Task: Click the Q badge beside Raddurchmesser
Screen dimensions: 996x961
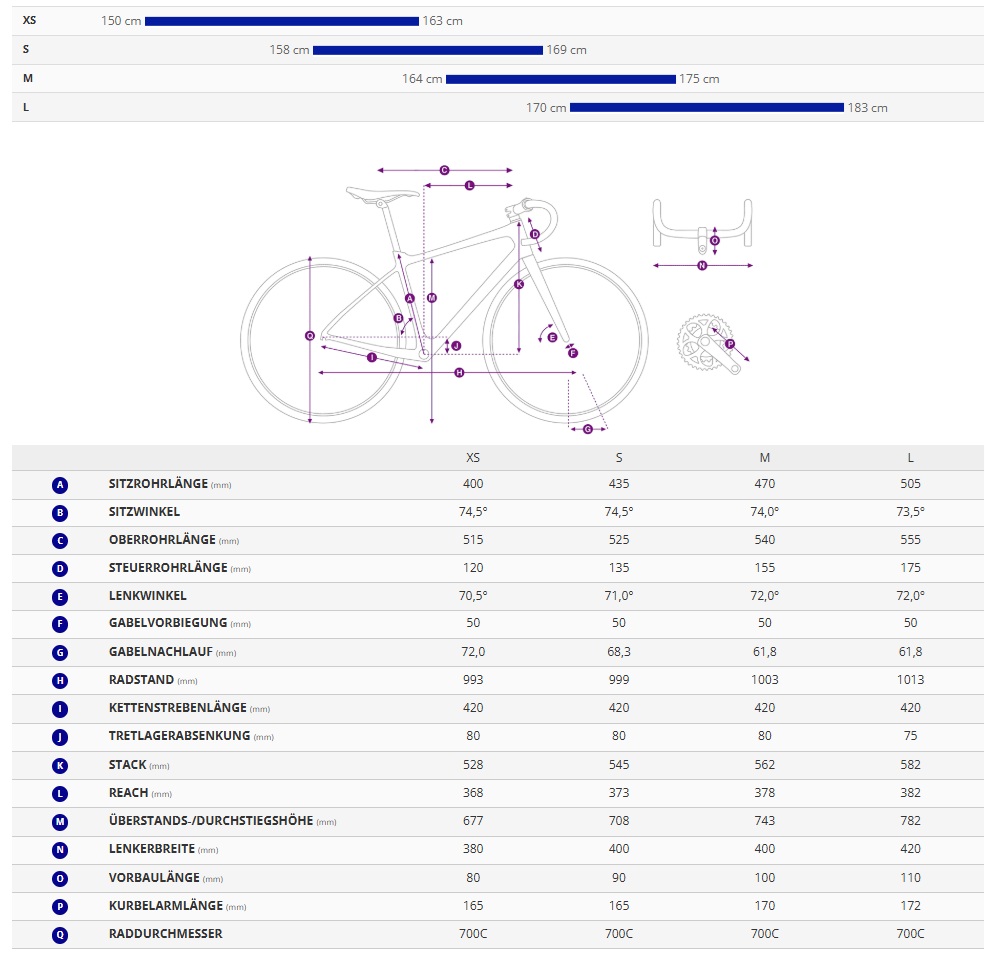Action: [60, 934]
